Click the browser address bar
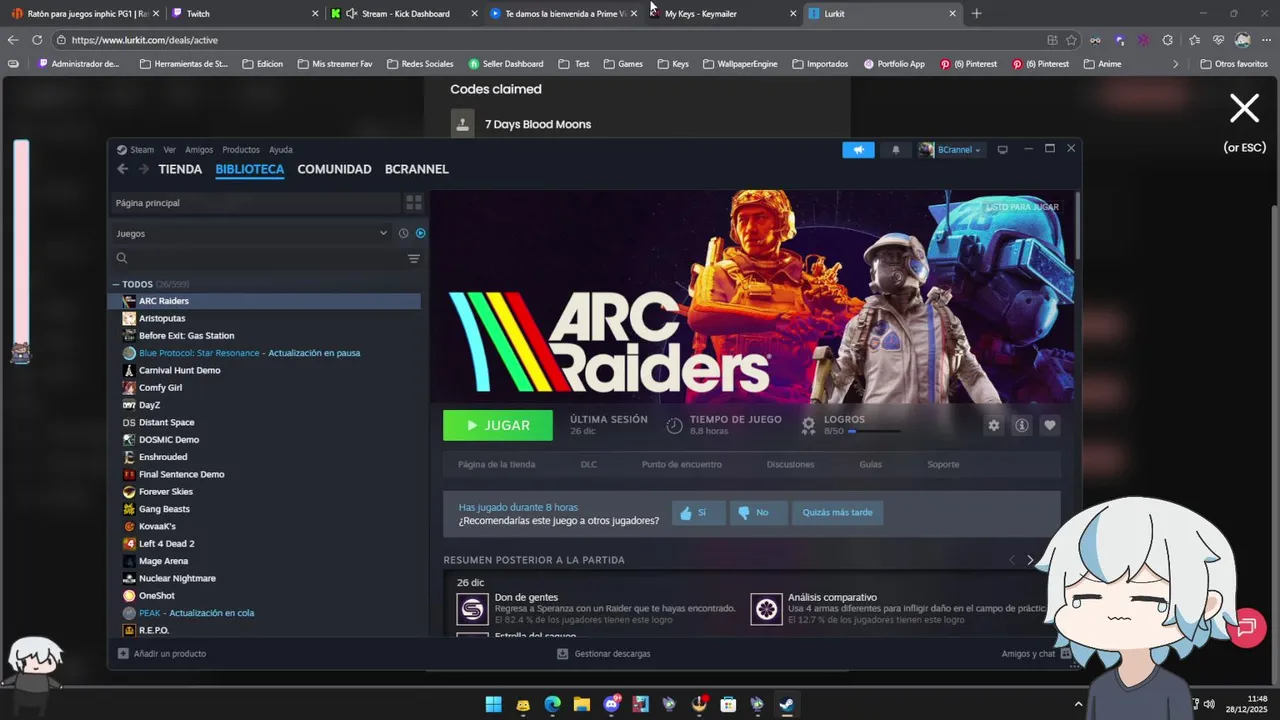This screenshot has width=1280, height=720. click(x=550, y=40)
